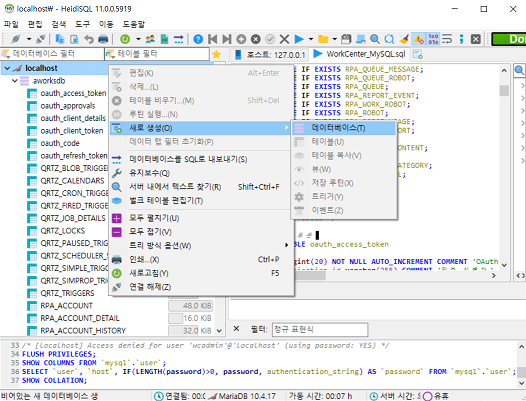Click the save floppy disk icon
This screenshot has height=401, width=526.
(346, 39)
